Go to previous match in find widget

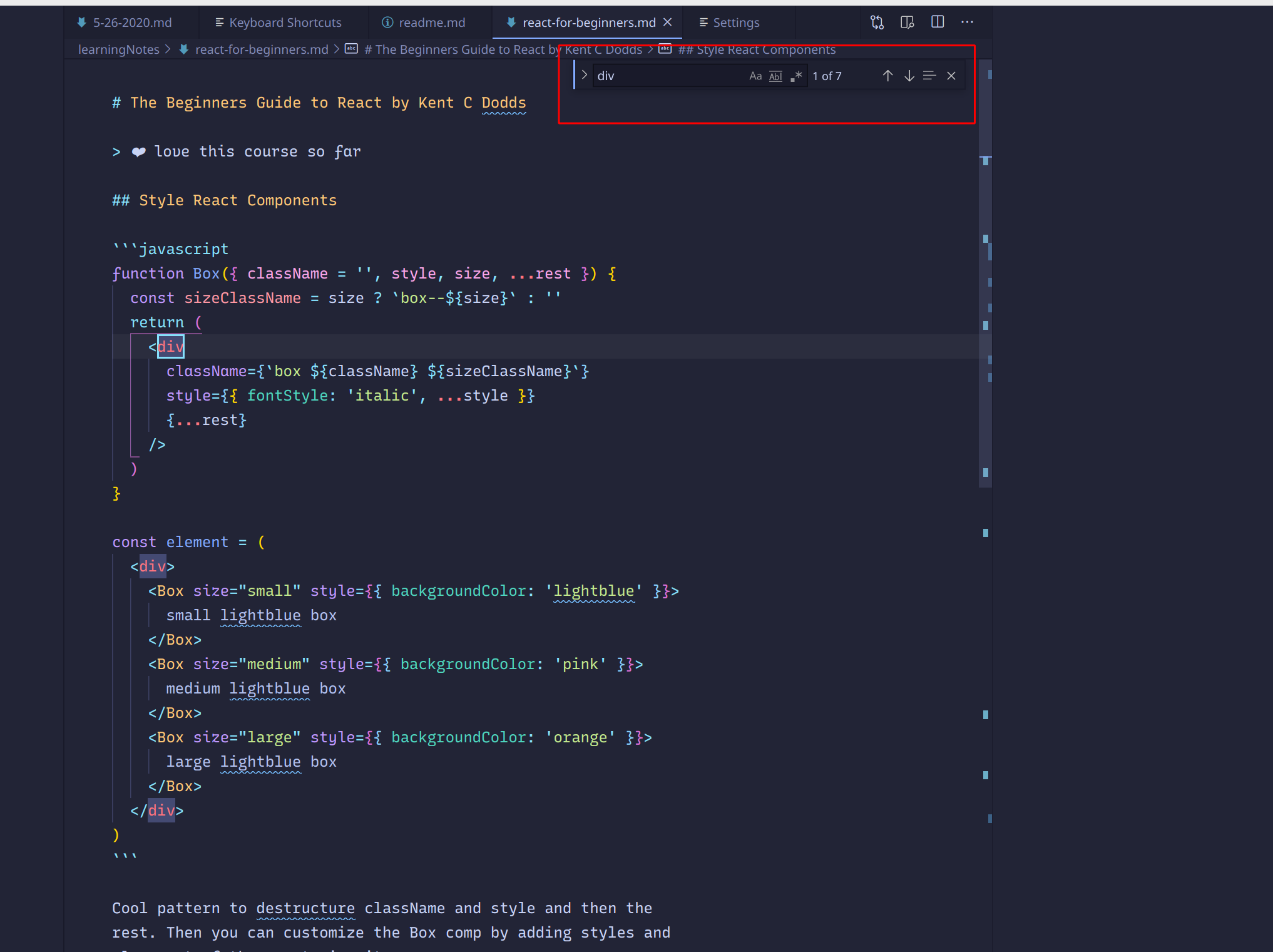887,76
